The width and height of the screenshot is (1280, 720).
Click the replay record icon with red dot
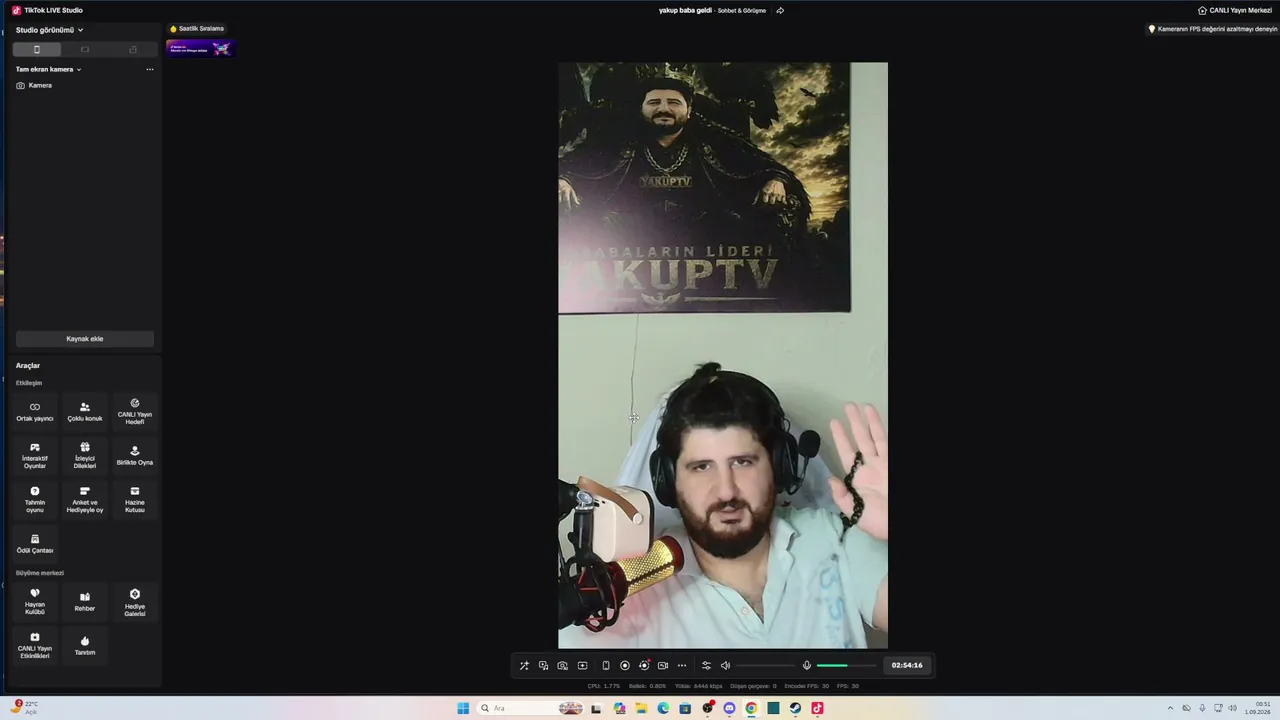pos(644,665)
